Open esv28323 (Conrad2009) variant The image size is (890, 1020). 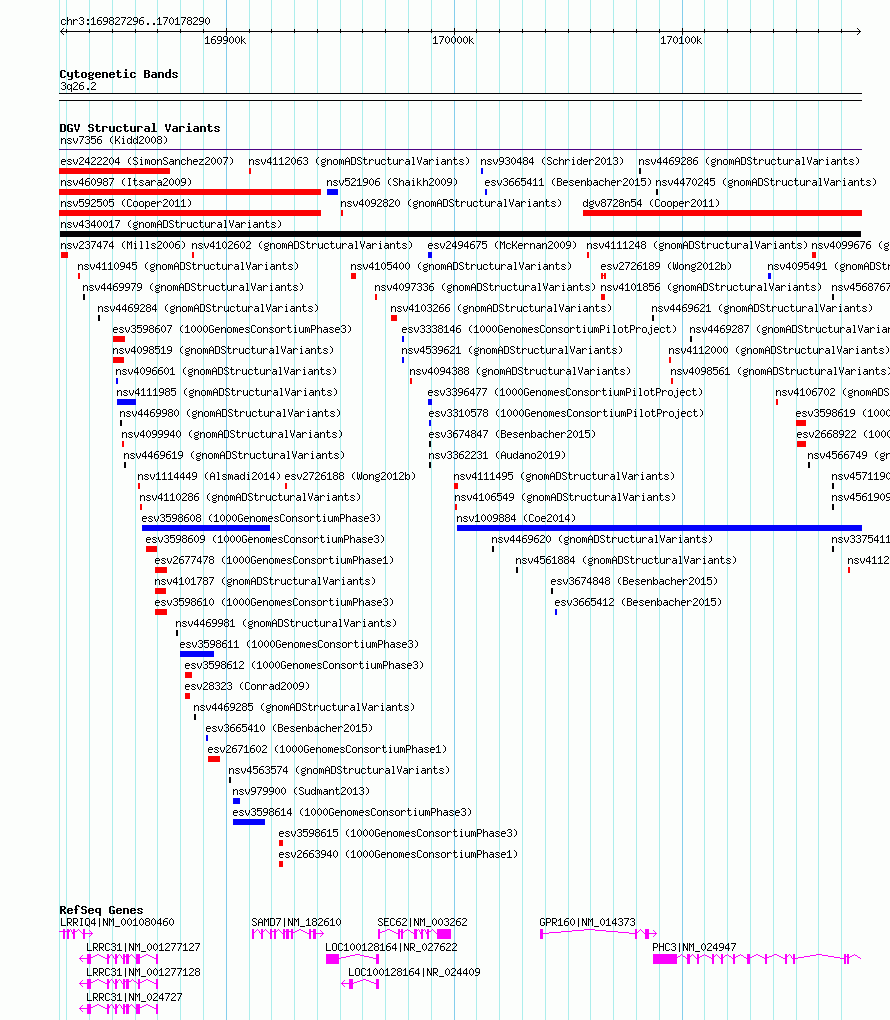pyautogui.click(x=247, y=686)
